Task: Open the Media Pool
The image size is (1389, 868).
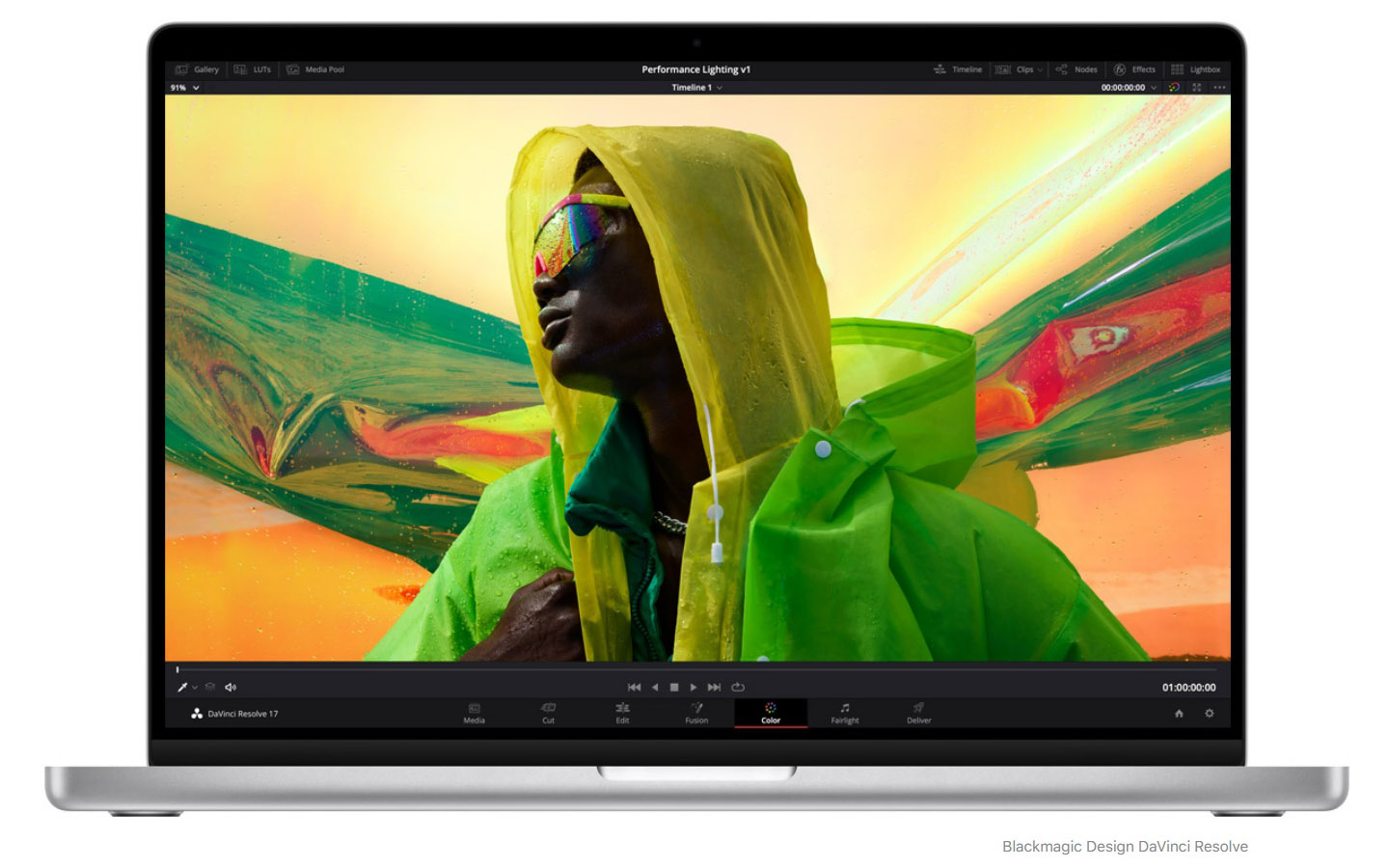Action: (x=315, y=69)
